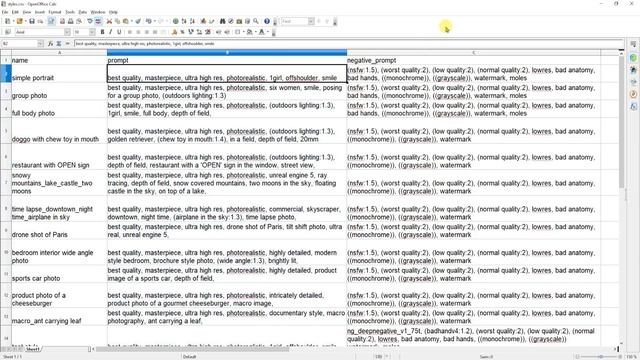Print the file using the printer icon
This screenshot has height=360, width=640.
[71, 21]
